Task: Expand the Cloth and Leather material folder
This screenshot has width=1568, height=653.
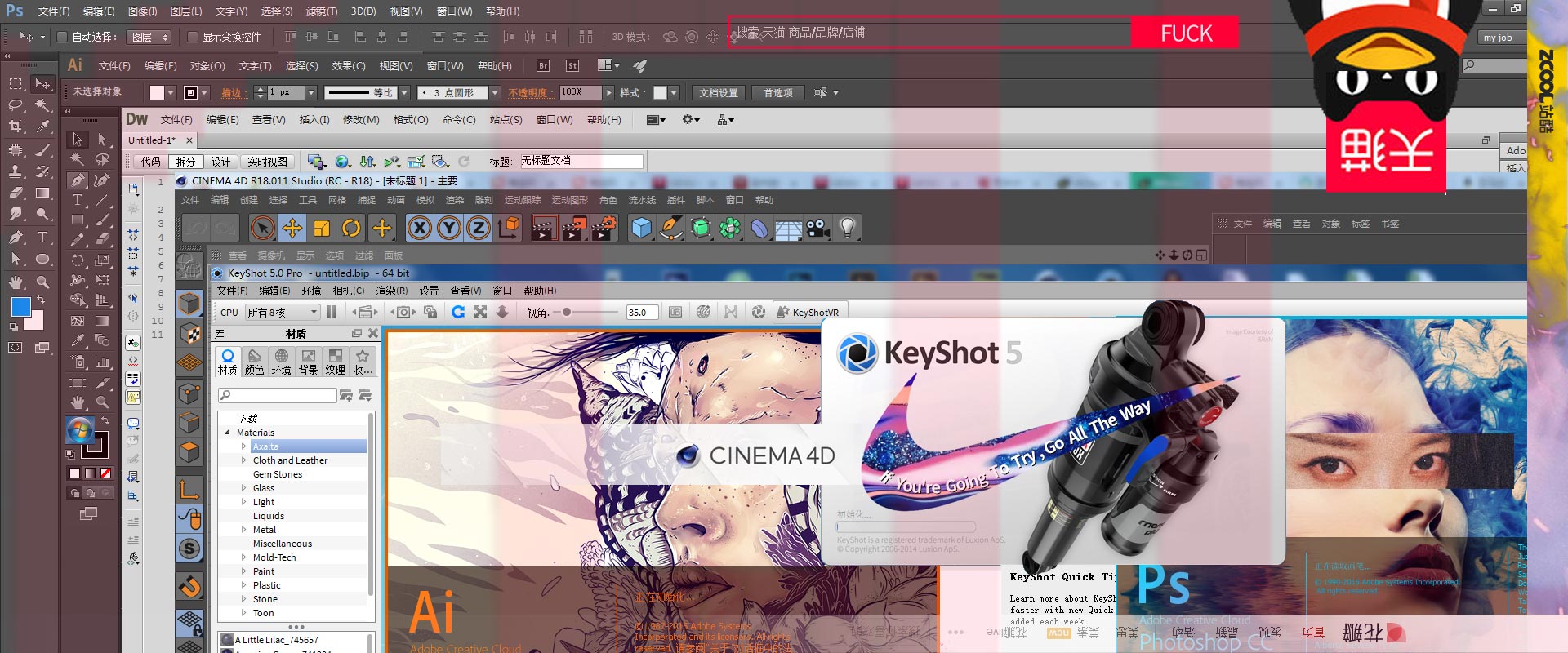Action: click(243, 460)
